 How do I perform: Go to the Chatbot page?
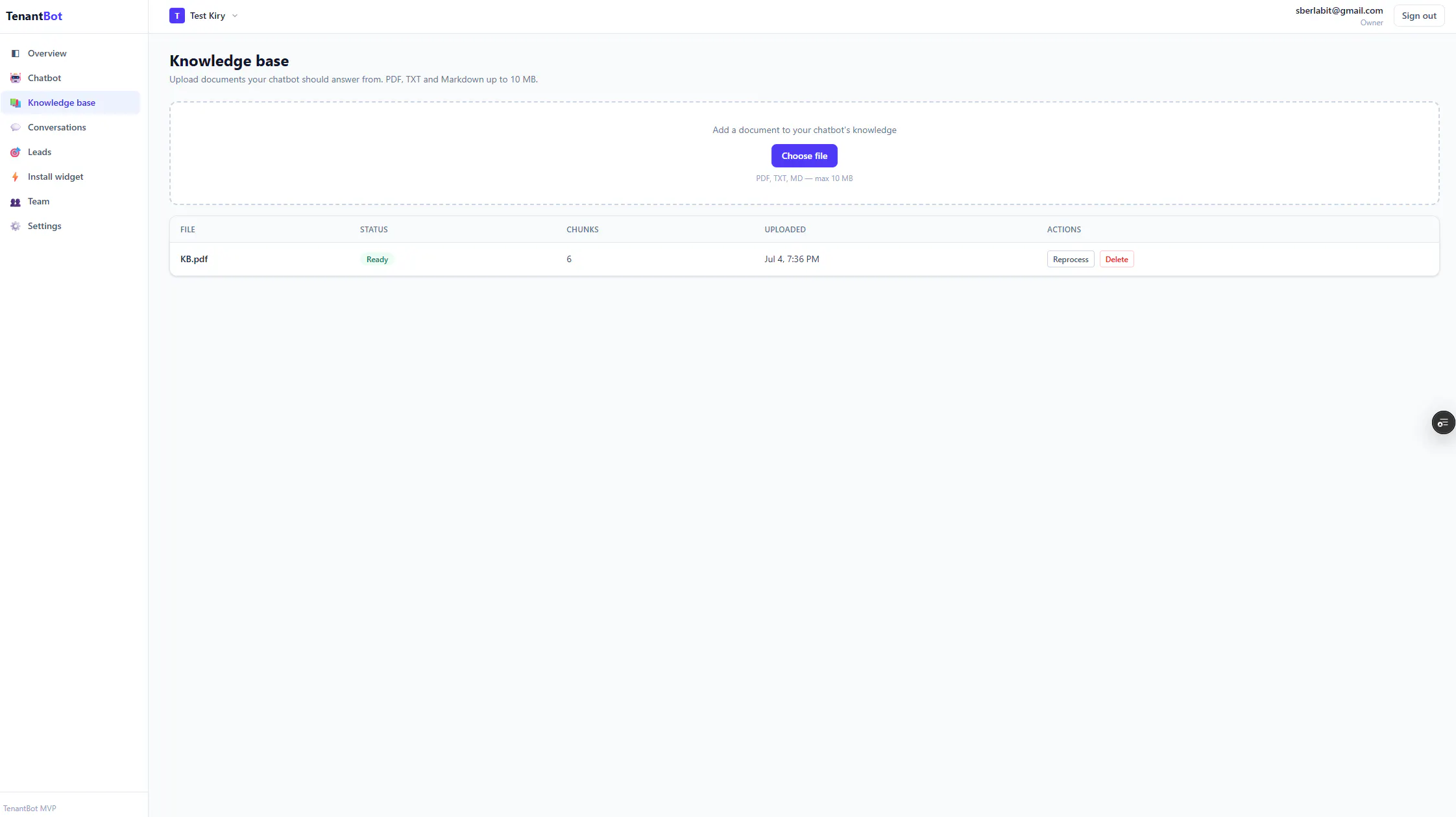coord(70,78)
